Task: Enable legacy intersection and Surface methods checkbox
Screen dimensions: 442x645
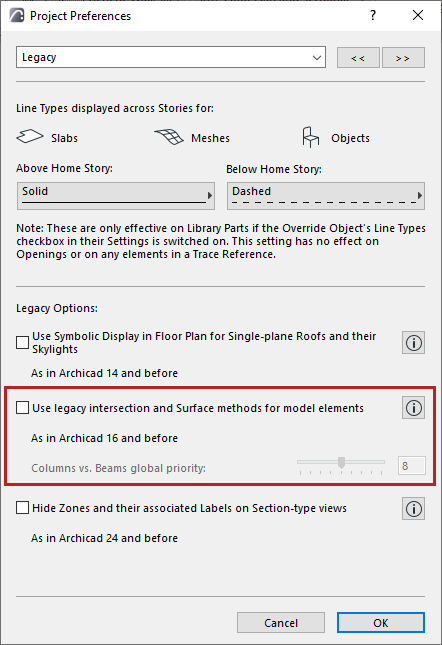Action: pyautogui.click(x=22, y=408)
